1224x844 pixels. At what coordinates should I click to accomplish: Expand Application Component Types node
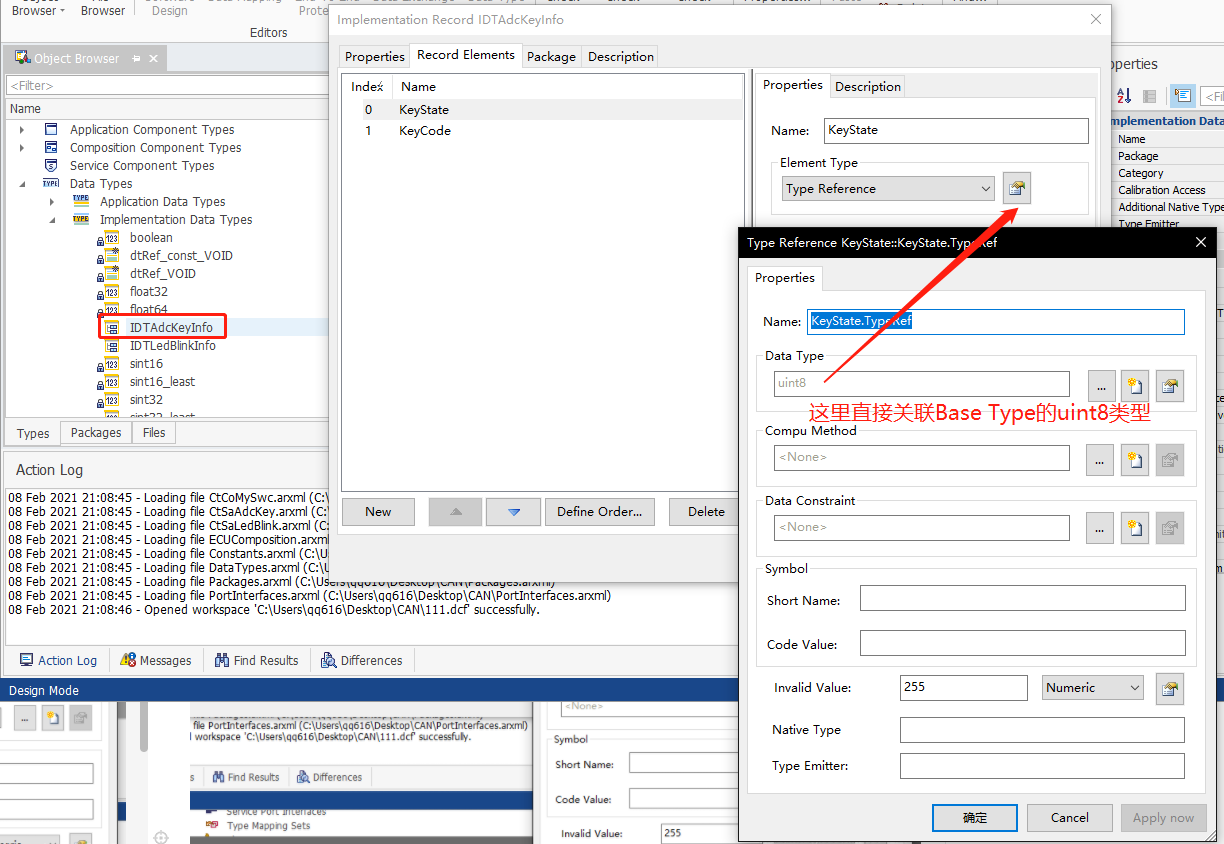coord(22,130)
